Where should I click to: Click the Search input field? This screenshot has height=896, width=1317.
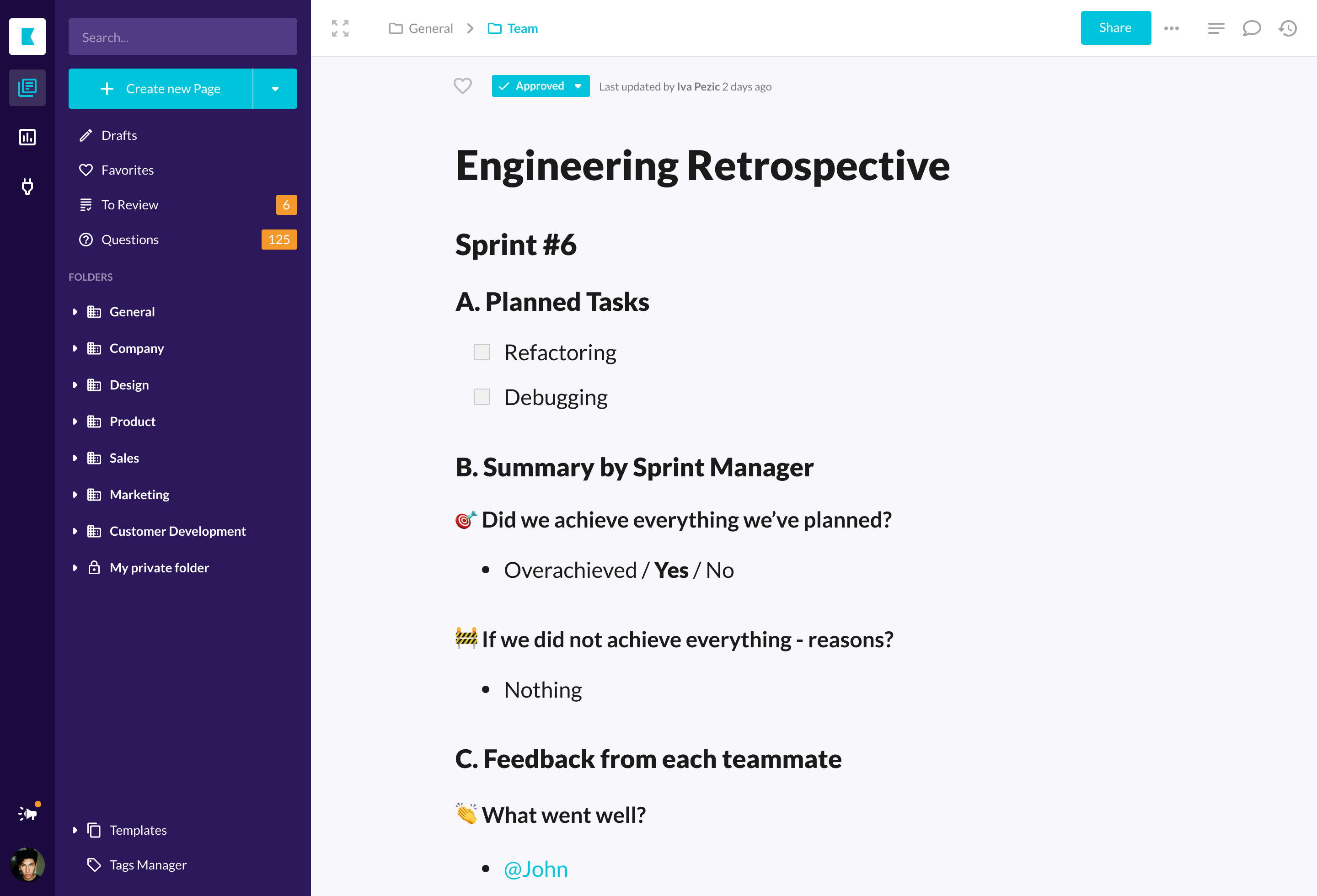[182, 37]
